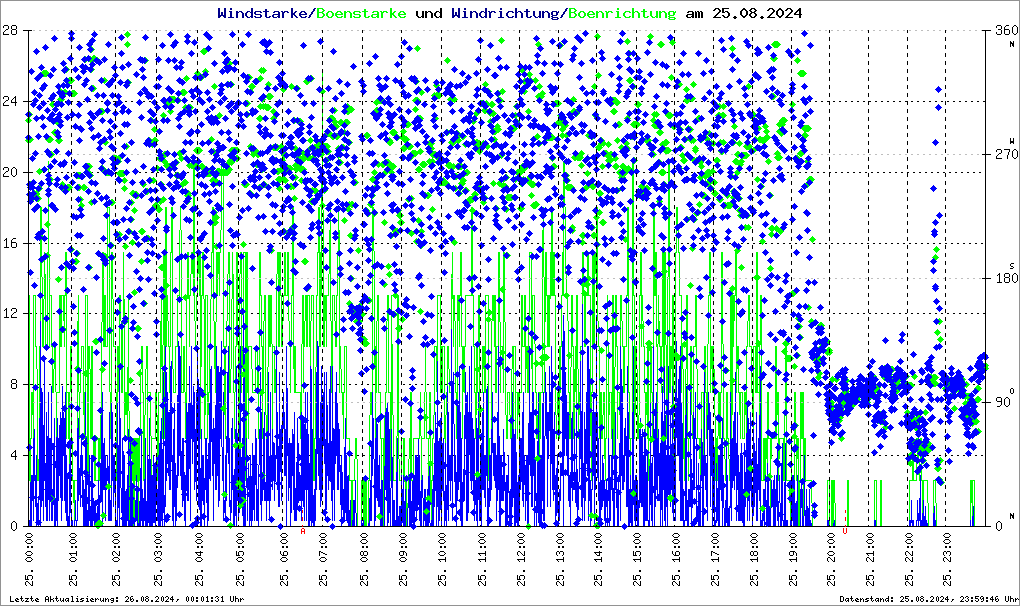Click the '180' degree label on right axis
This screenshot has width=1020, height=606.
click(1006, 279)
